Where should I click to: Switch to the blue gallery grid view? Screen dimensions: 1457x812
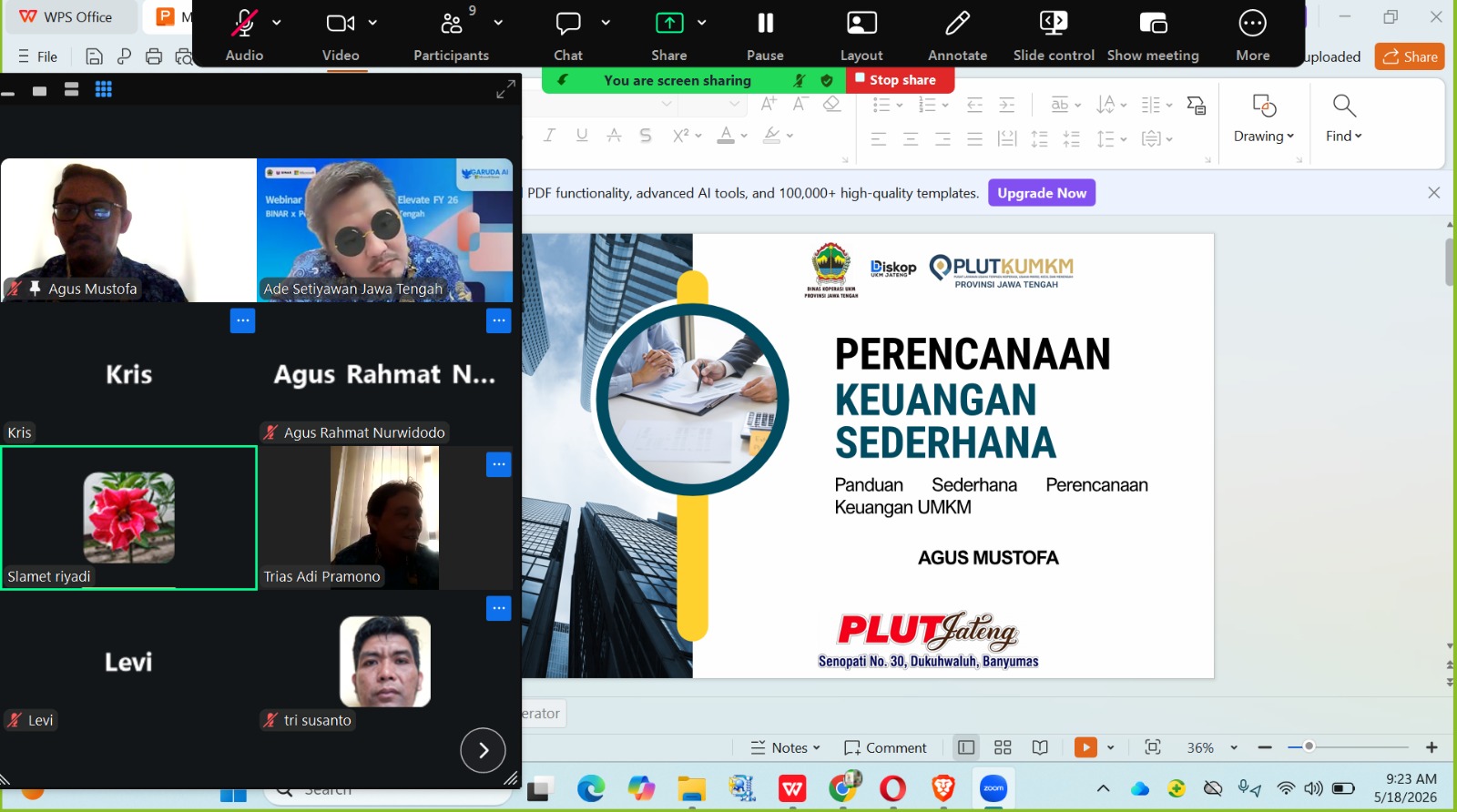click(x=104, y=90)
